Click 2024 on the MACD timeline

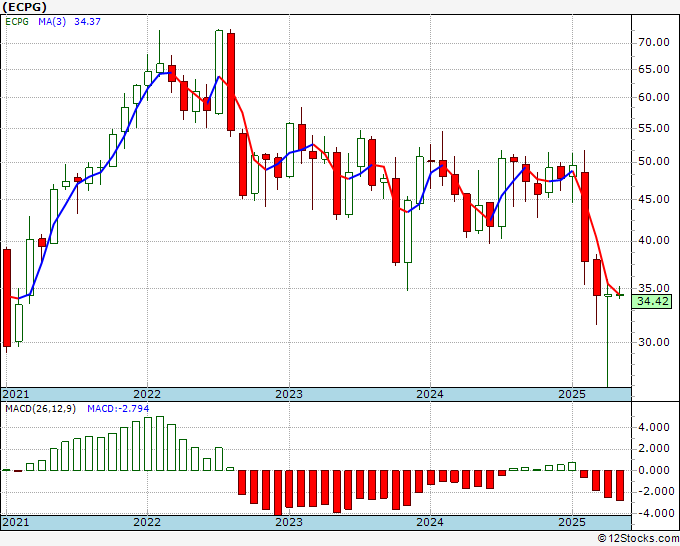click(430, 522)
